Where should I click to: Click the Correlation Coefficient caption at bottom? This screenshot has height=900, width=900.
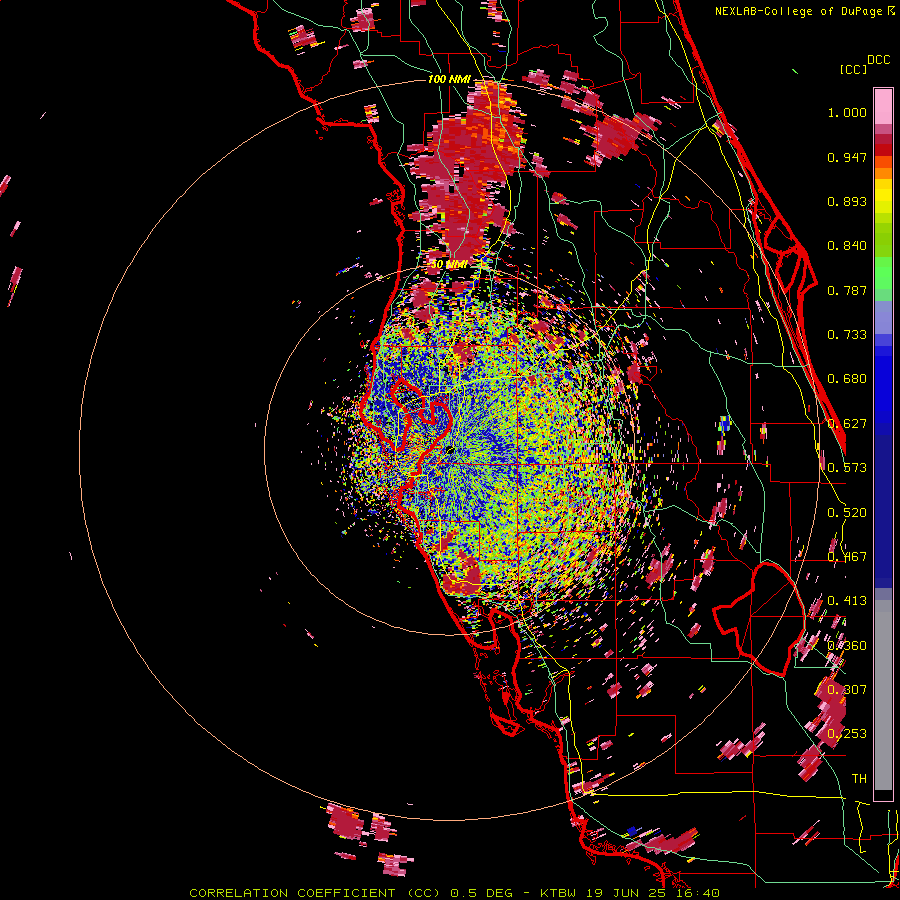[x=454, y=893]
